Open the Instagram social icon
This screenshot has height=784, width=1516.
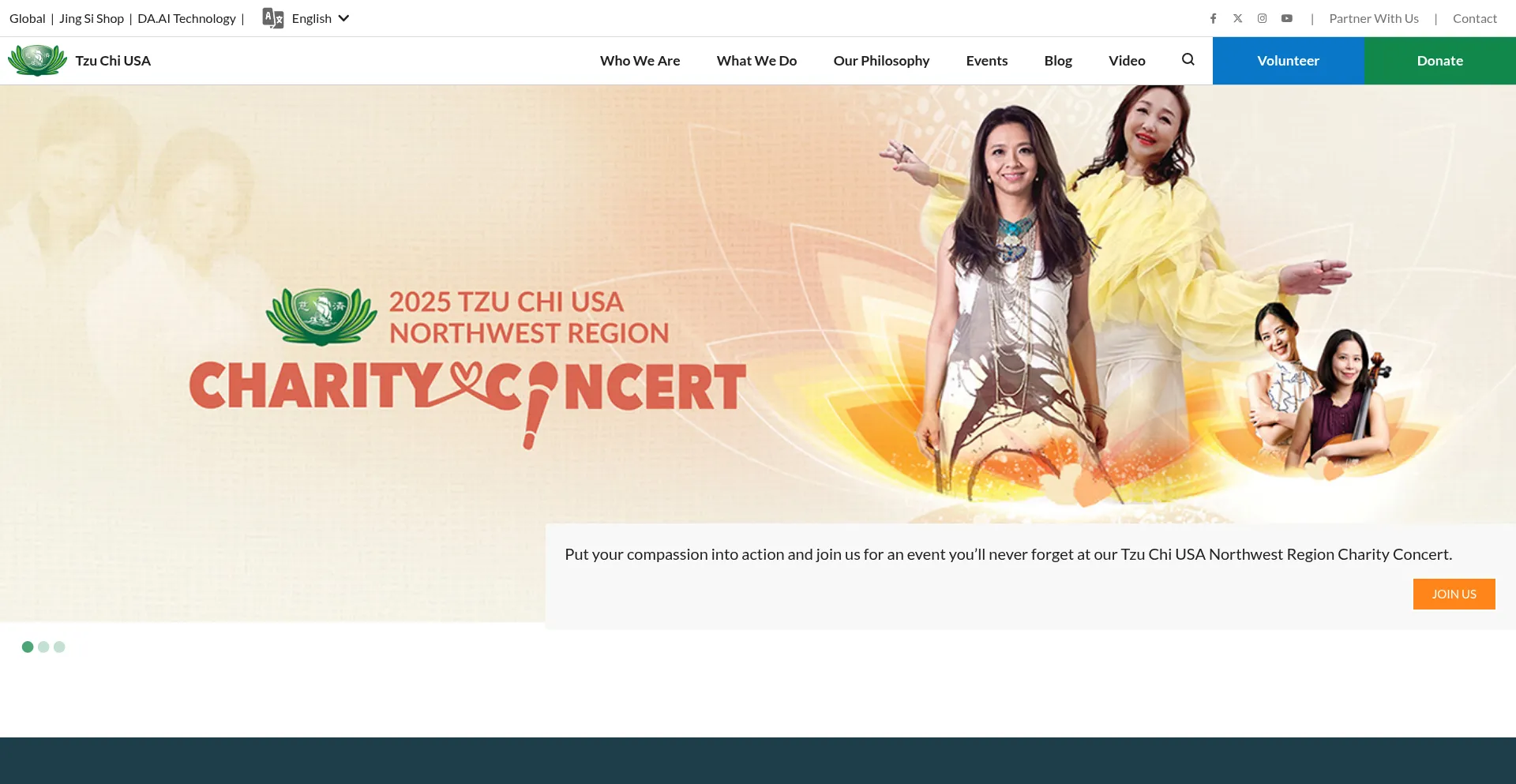click(1263, 18)
